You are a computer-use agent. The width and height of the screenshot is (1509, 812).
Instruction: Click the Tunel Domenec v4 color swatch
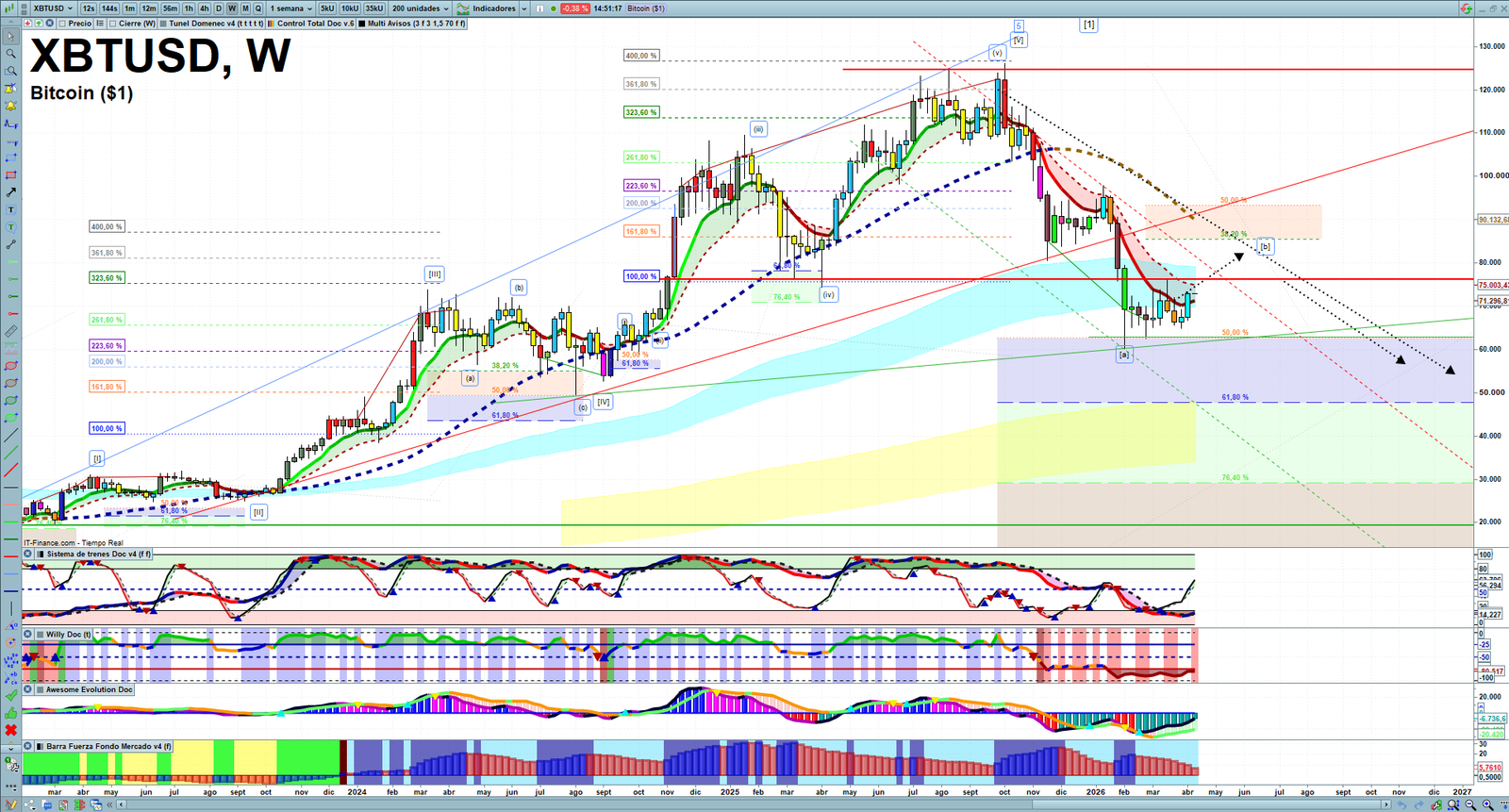click(164, 23)
